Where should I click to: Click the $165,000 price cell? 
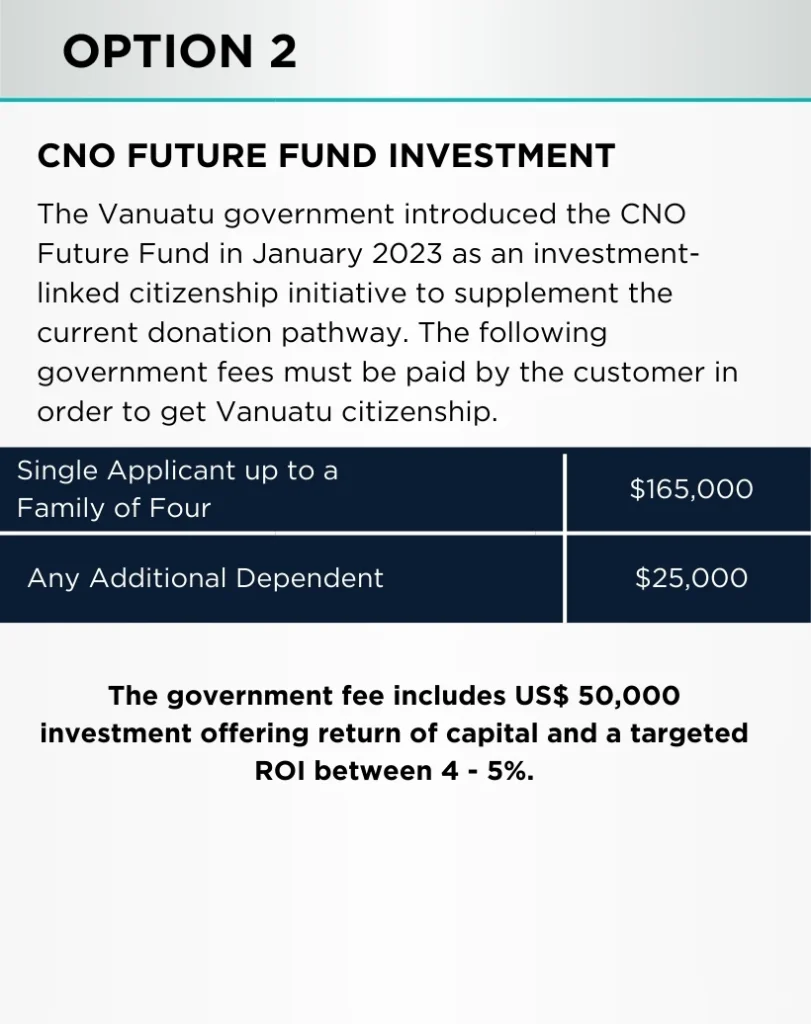[691, 488]
